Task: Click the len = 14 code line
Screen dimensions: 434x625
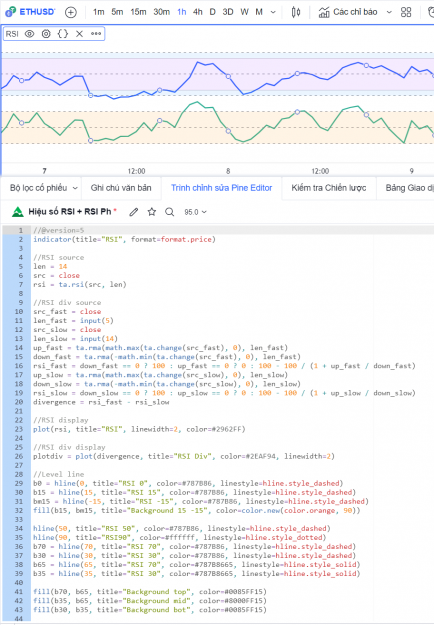Action: 50,266
